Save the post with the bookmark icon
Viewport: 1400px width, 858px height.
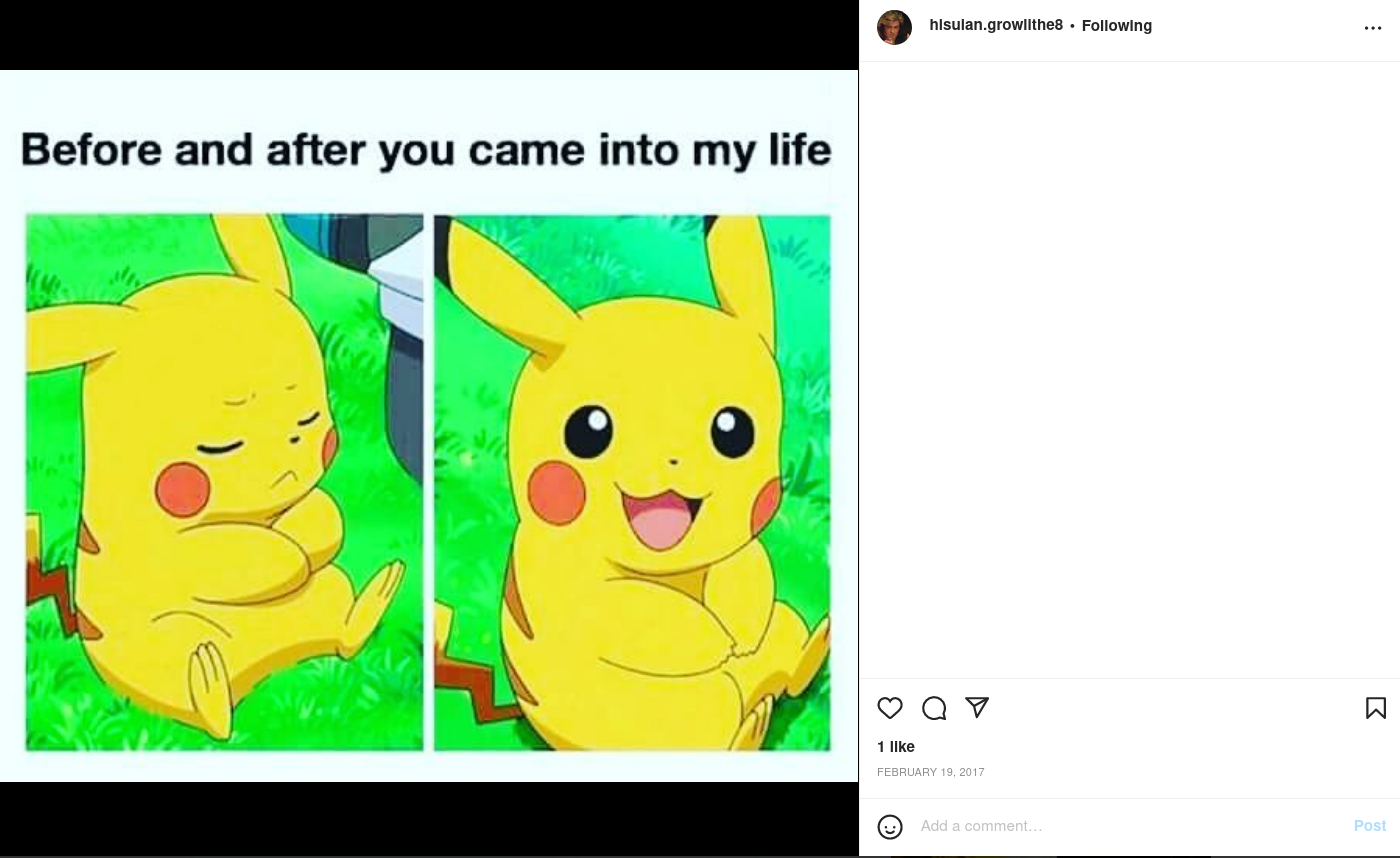(x=1375, y=708)
